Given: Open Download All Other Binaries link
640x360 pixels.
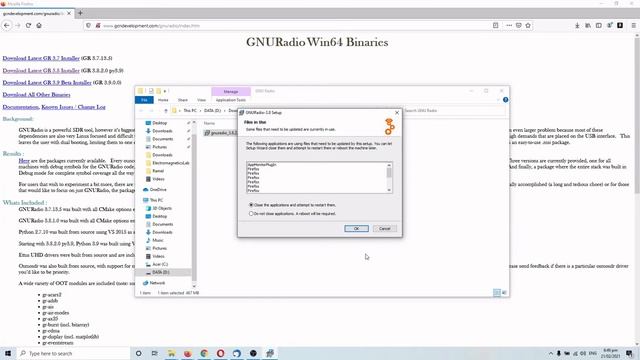Looking at the screenshot, I should click(x=36, y=95).
